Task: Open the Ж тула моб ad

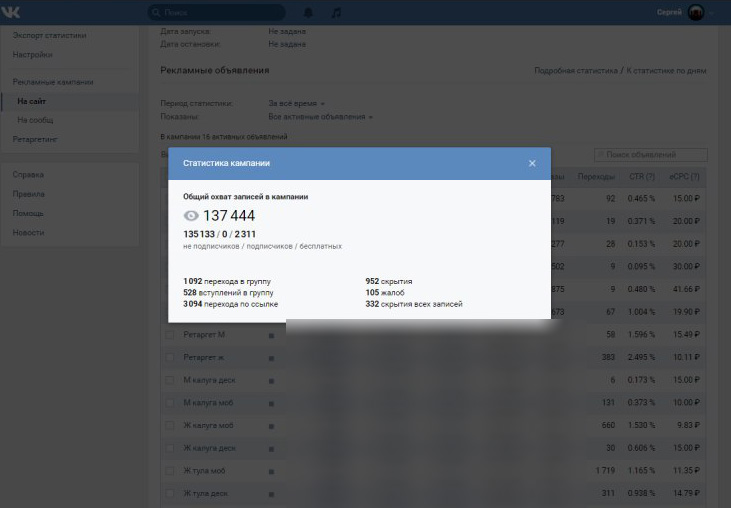Action: [x=204, y=471]
